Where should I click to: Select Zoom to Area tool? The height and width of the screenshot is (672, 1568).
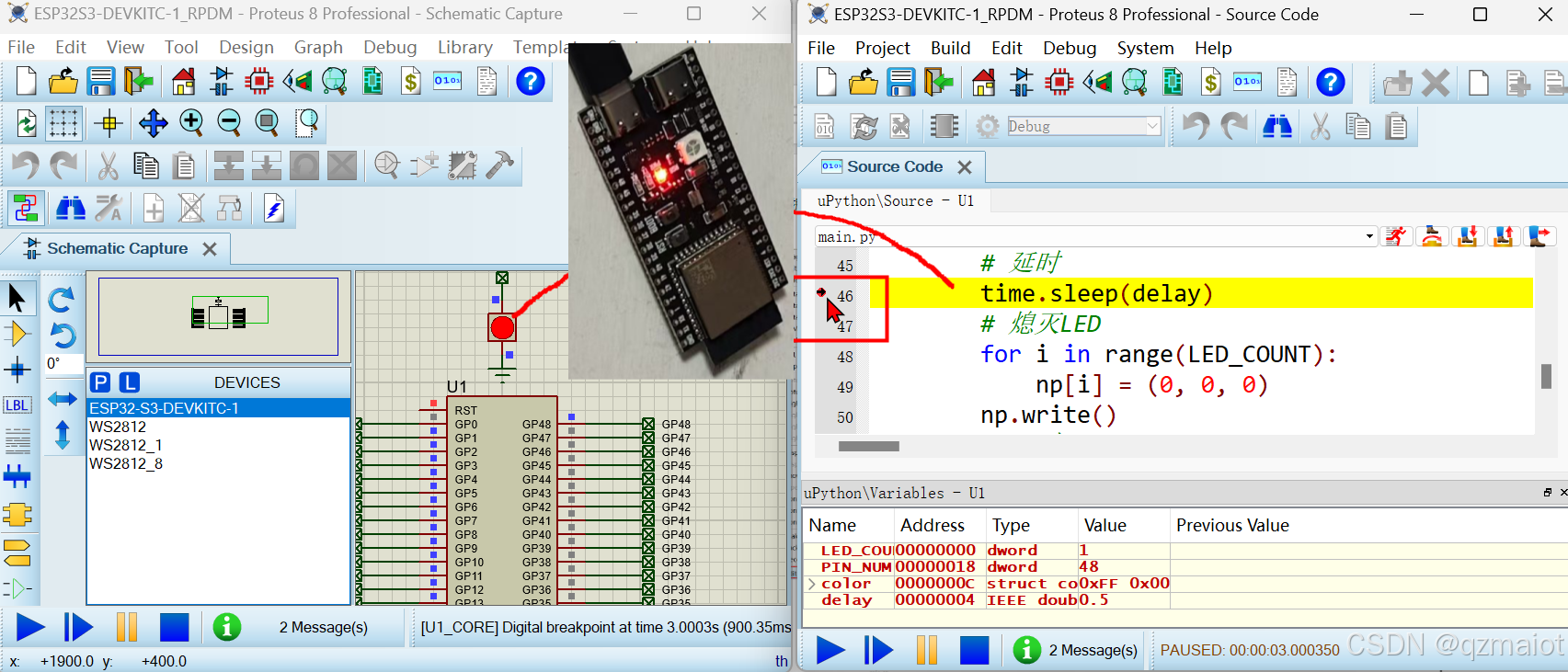[306, 122]
